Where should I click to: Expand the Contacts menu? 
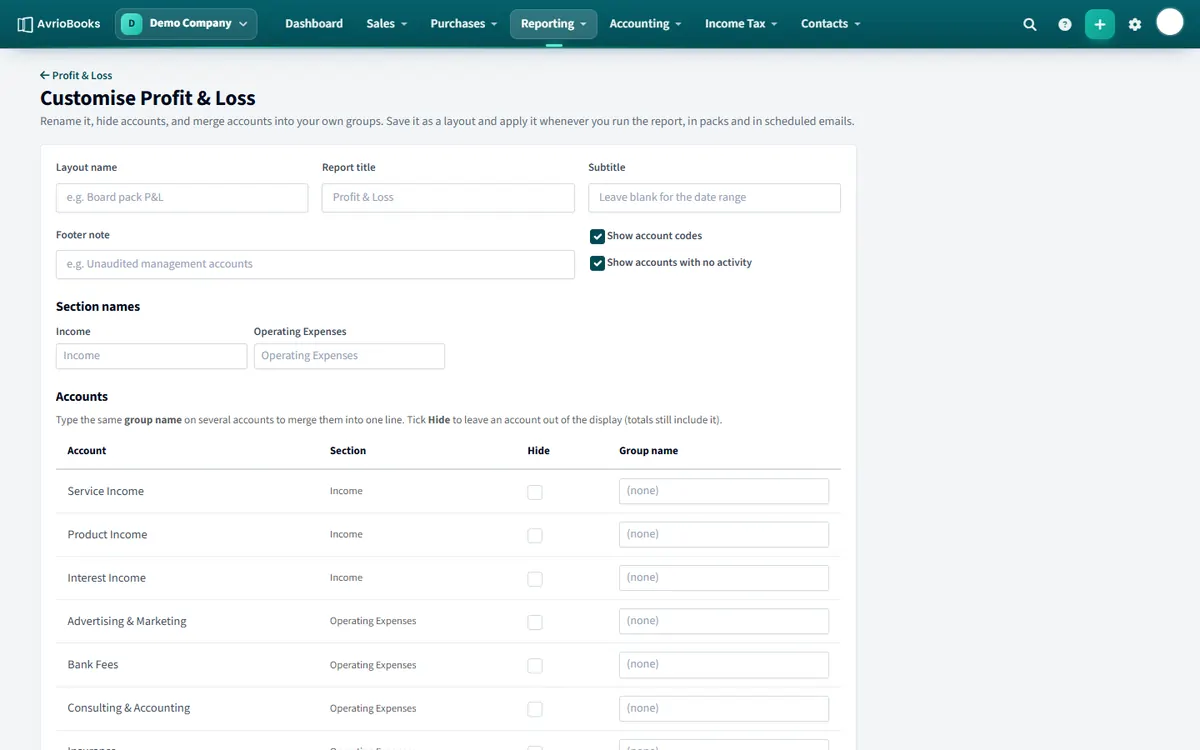830,24
